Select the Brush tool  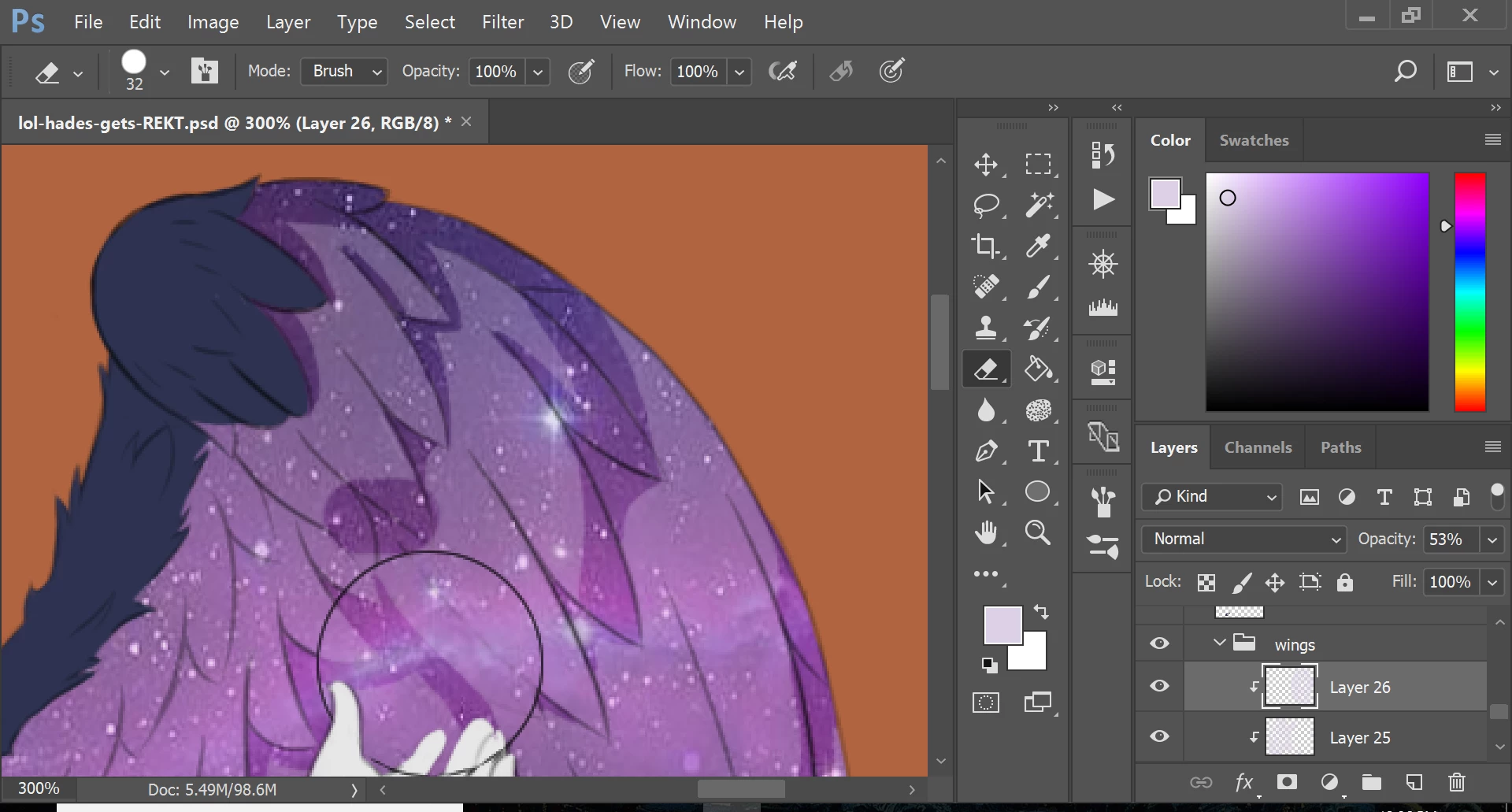pos(1038,287)
